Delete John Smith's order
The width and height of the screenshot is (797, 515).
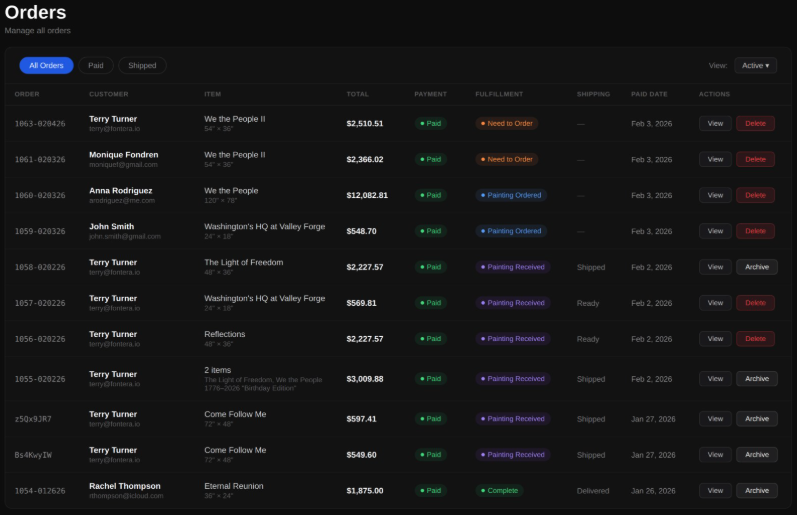pyautogui.click(x=755, y=231)
